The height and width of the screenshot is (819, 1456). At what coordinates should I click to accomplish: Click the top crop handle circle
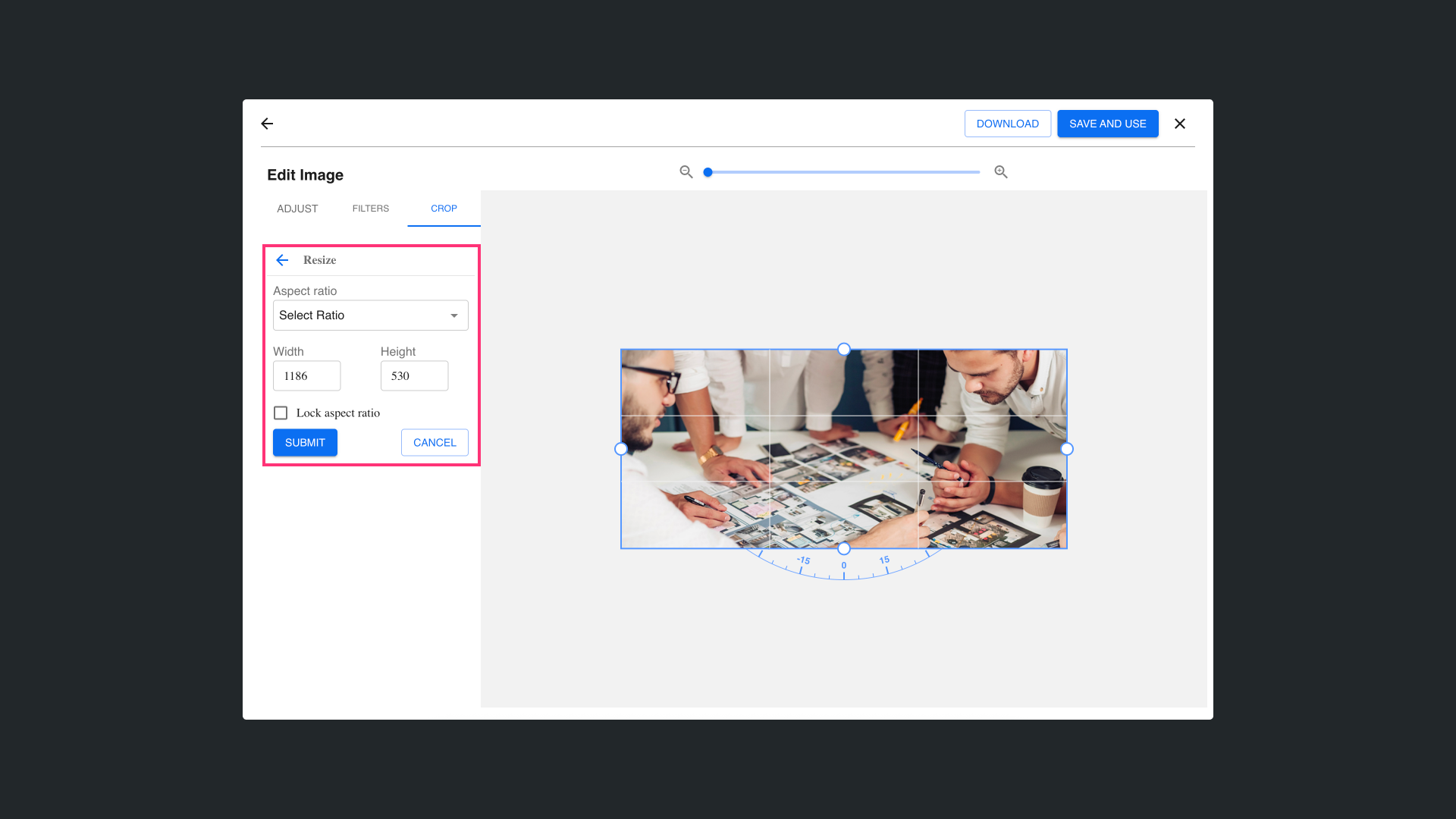coord(844,350)
